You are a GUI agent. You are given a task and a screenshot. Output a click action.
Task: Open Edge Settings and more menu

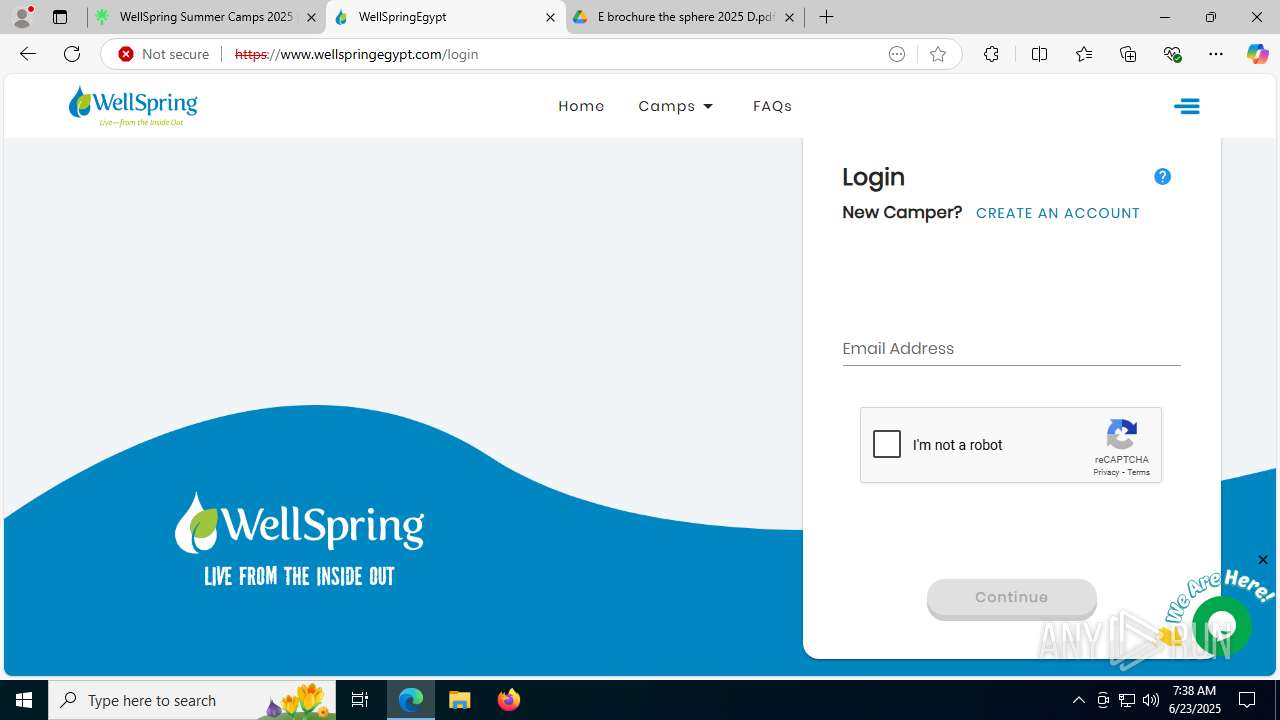(x=1216, y=54)
